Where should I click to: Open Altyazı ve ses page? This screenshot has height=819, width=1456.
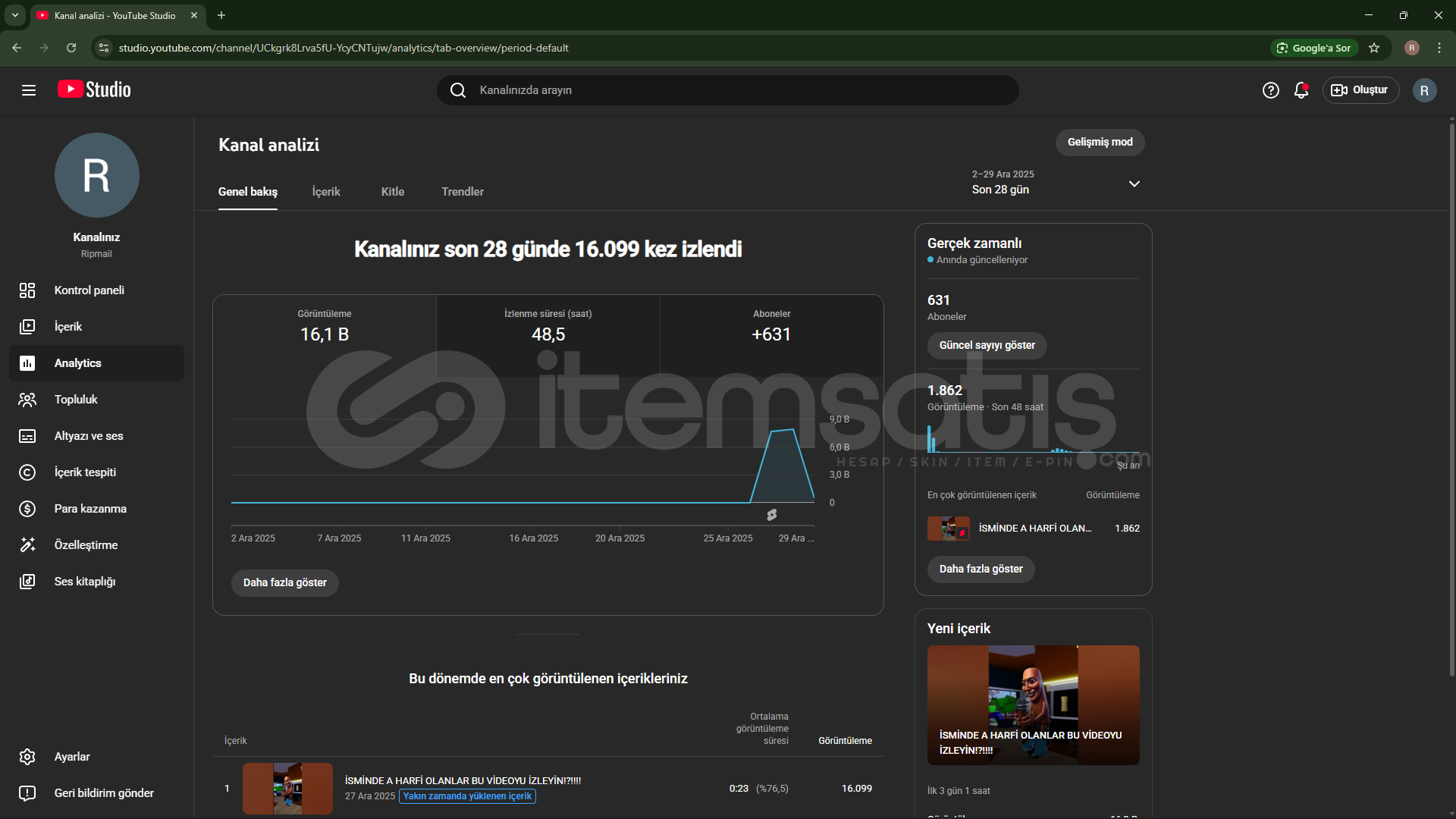pyautogui.click(x=88, y=436)
